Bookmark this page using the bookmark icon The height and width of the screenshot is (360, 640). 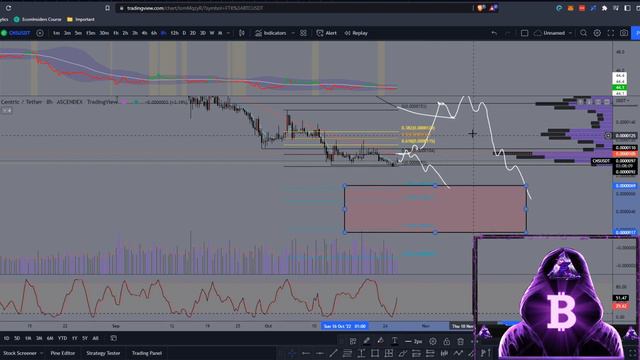[107, 8]
